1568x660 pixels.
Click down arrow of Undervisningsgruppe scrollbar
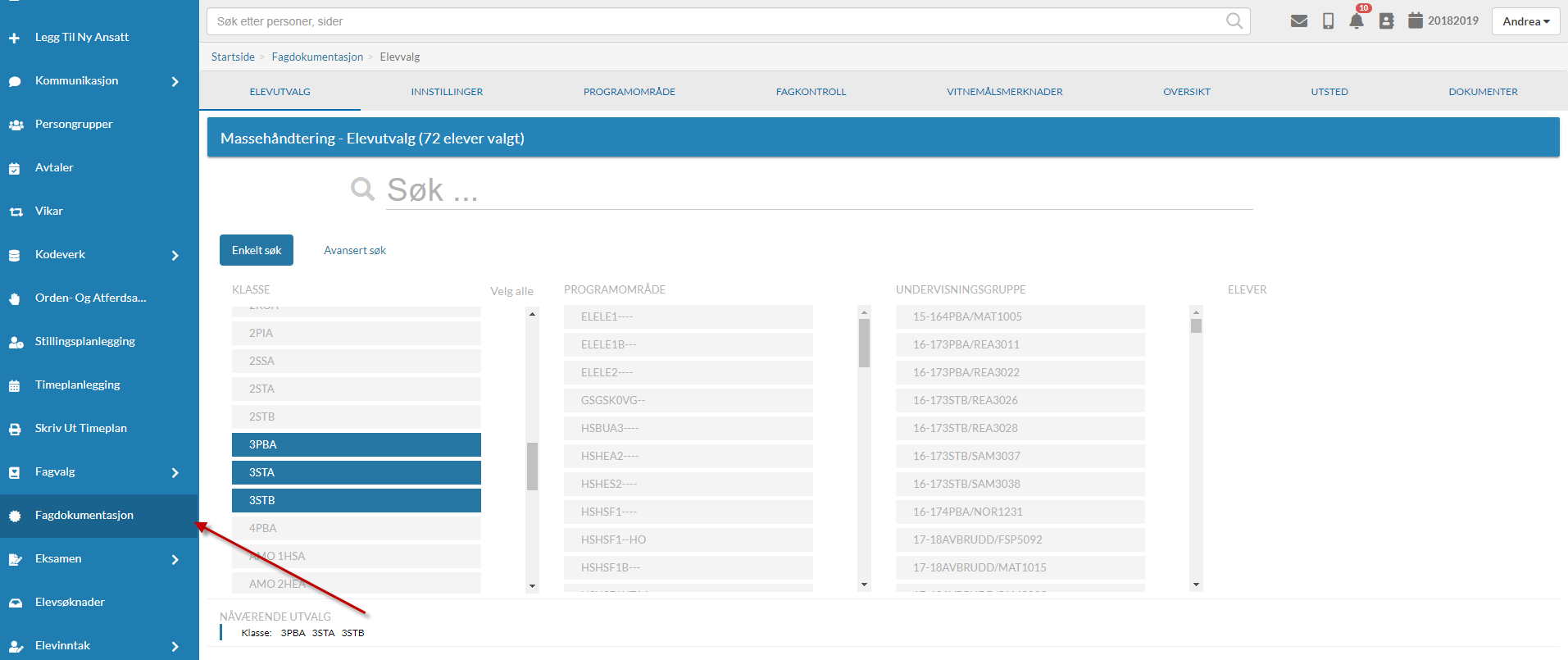[1196, 585]
